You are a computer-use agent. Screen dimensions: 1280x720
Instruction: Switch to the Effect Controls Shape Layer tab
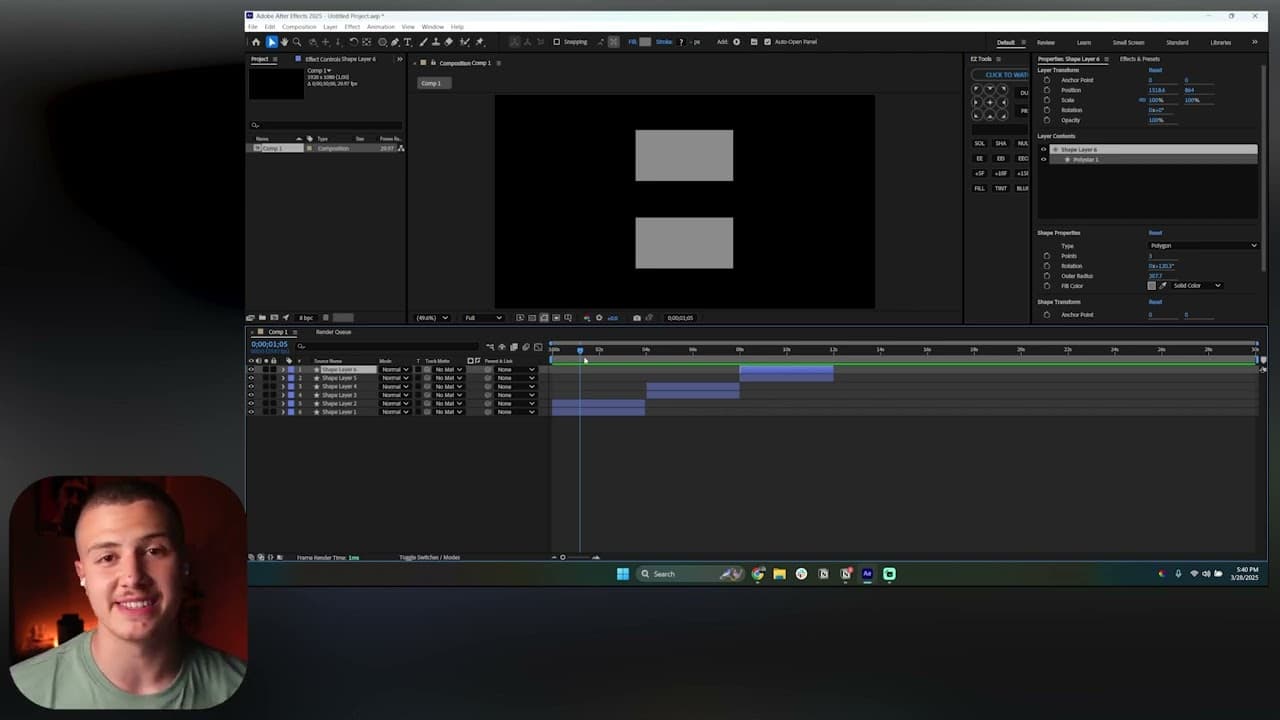tap(340, 59)
